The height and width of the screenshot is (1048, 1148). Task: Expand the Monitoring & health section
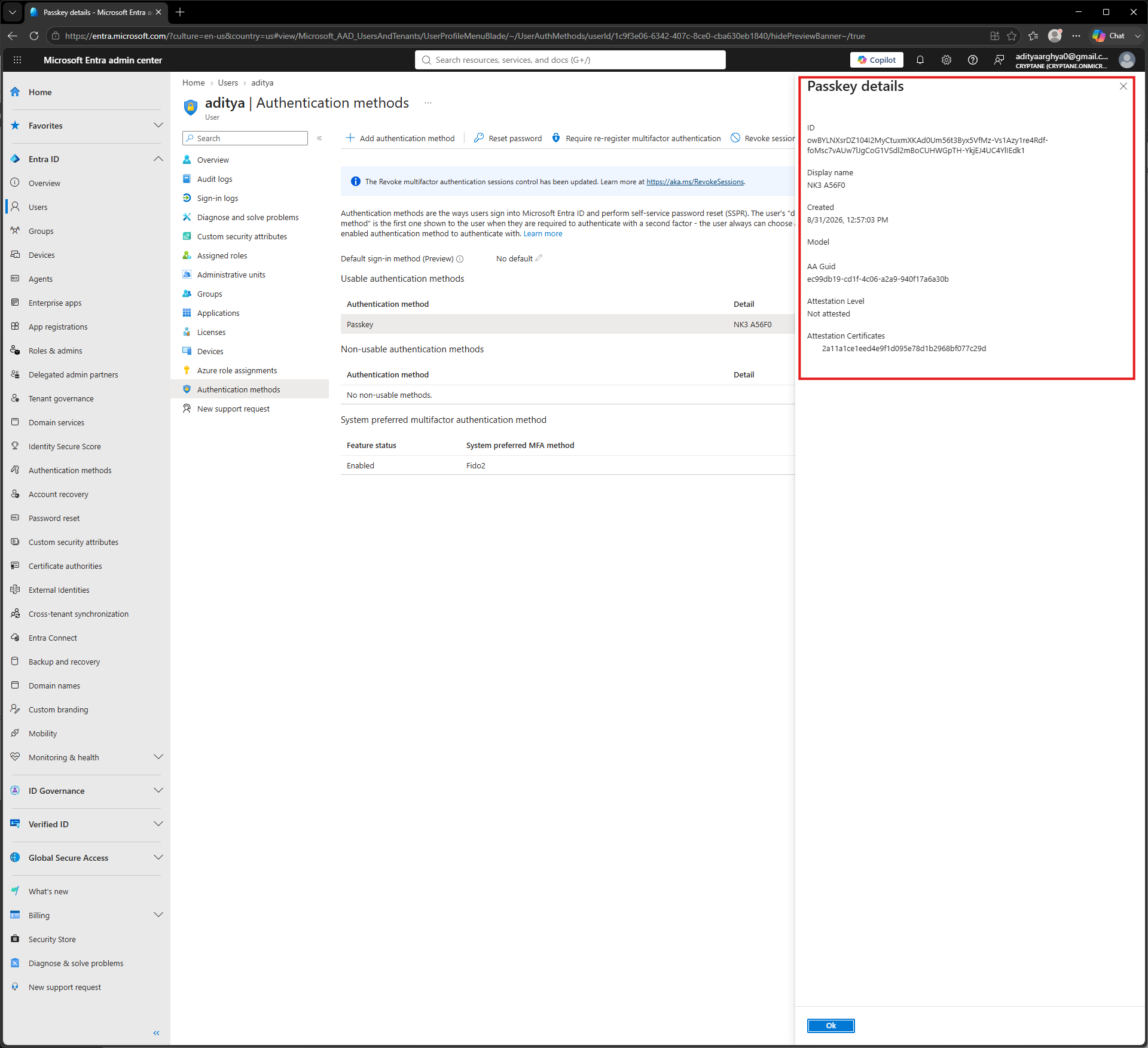point(158,757)
